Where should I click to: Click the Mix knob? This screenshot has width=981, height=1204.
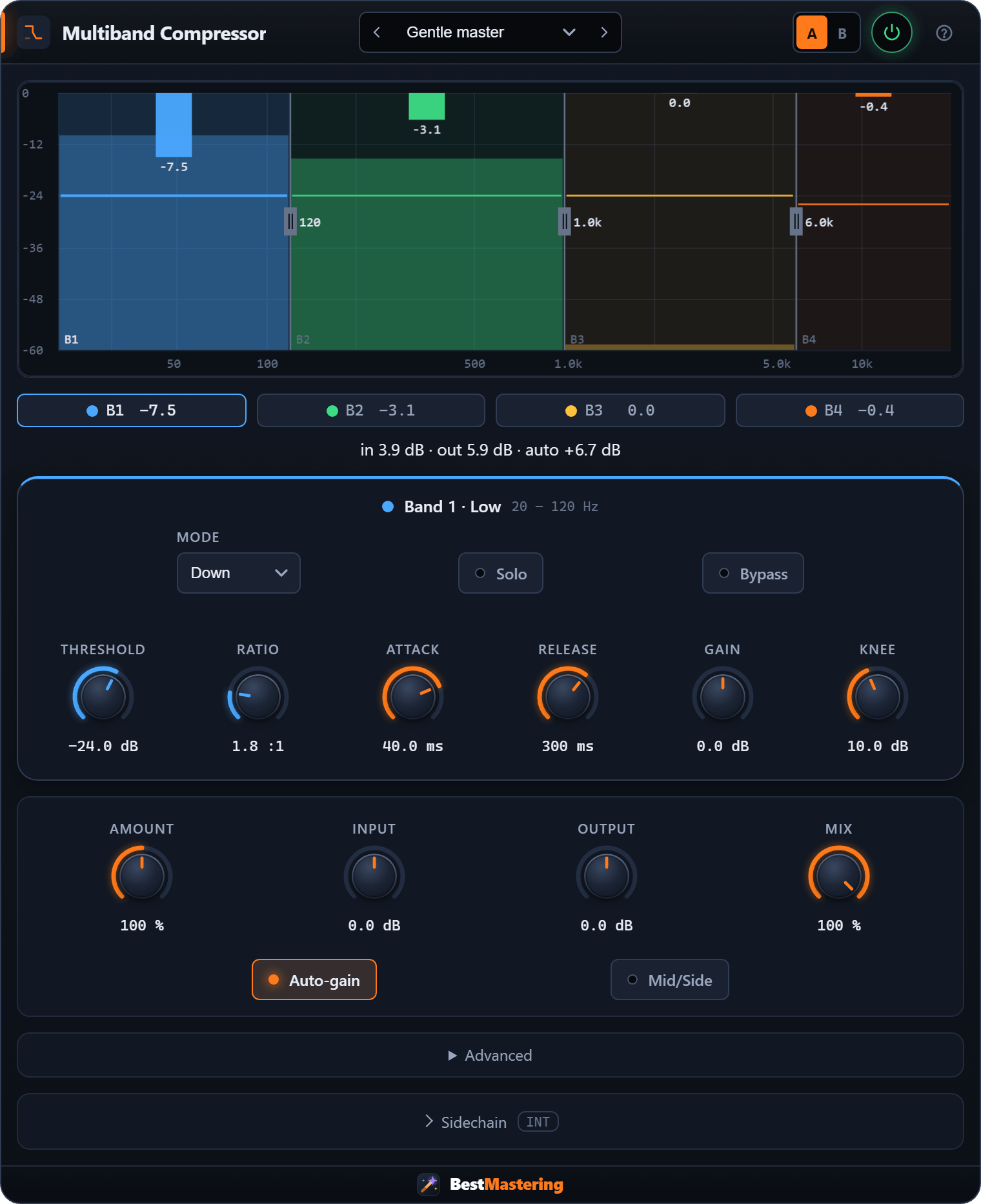click(839, 876)
